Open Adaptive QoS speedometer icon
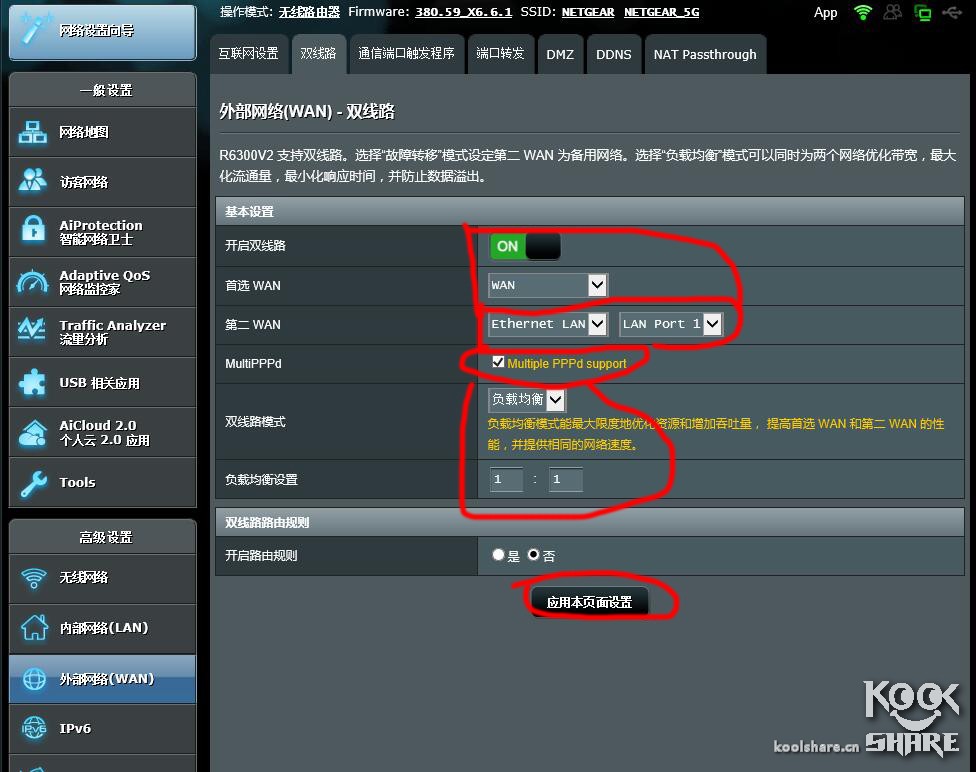 [x=33, y=282]
